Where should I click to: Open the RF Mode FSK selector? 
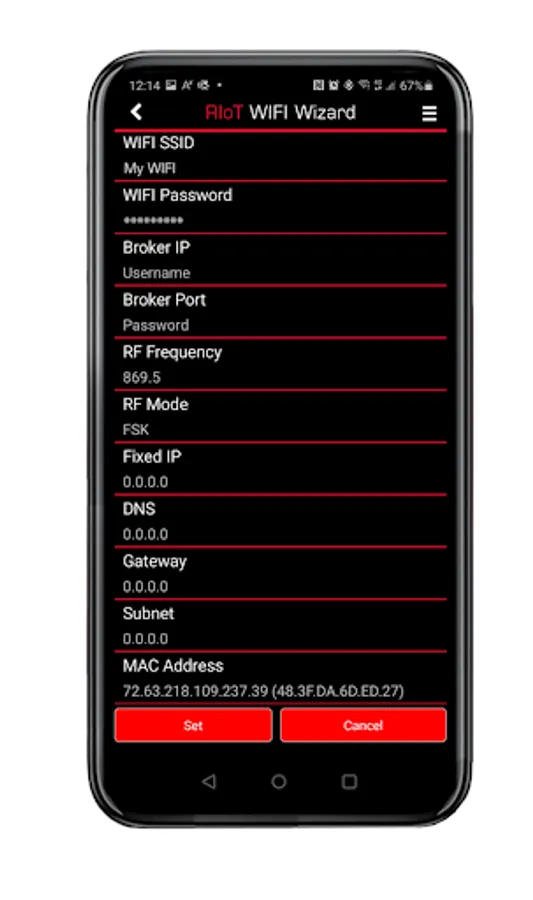pyautogui.click(x=281, y=417)
